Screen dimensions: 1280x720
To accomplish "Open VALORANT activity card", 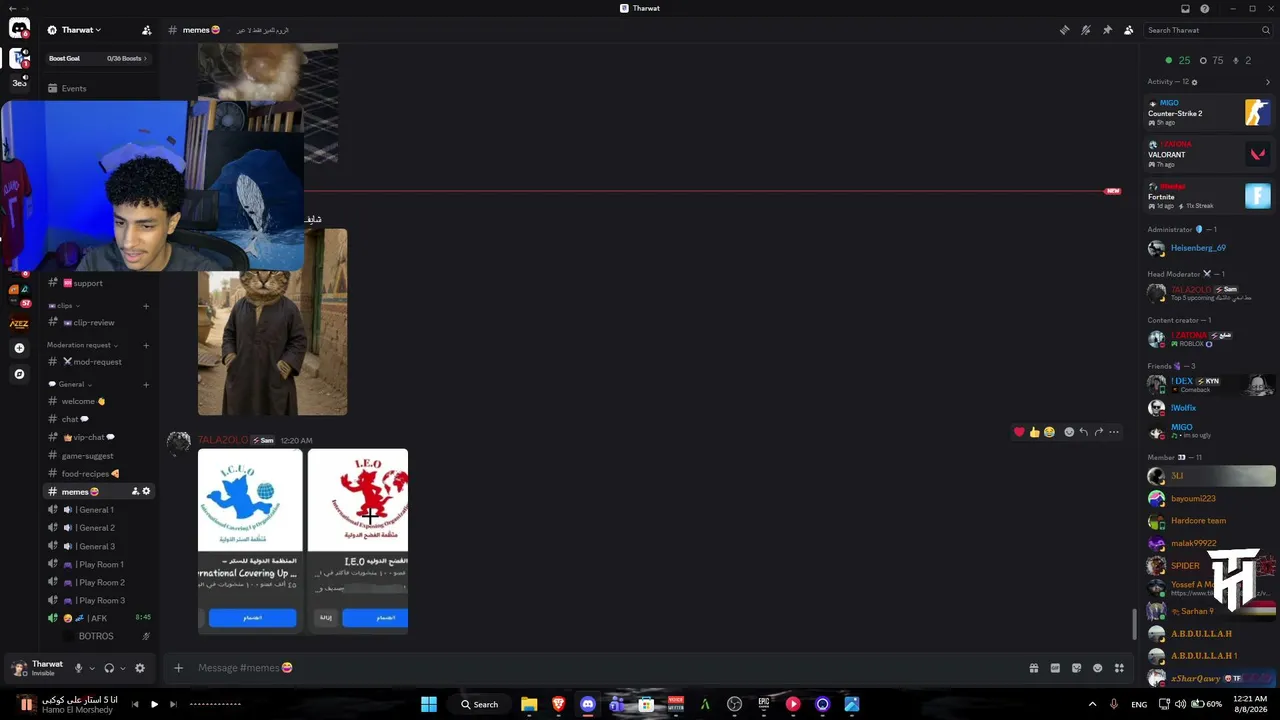I will [1209, 153].
